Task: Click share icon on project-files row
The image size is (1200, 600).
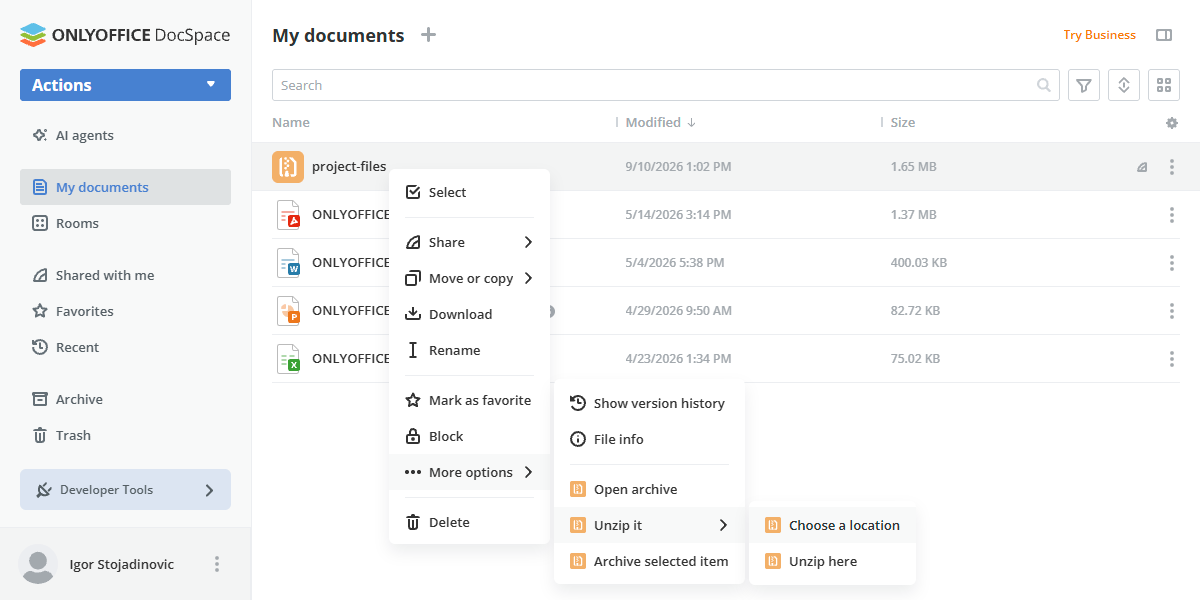Action: pos(1142,167)
